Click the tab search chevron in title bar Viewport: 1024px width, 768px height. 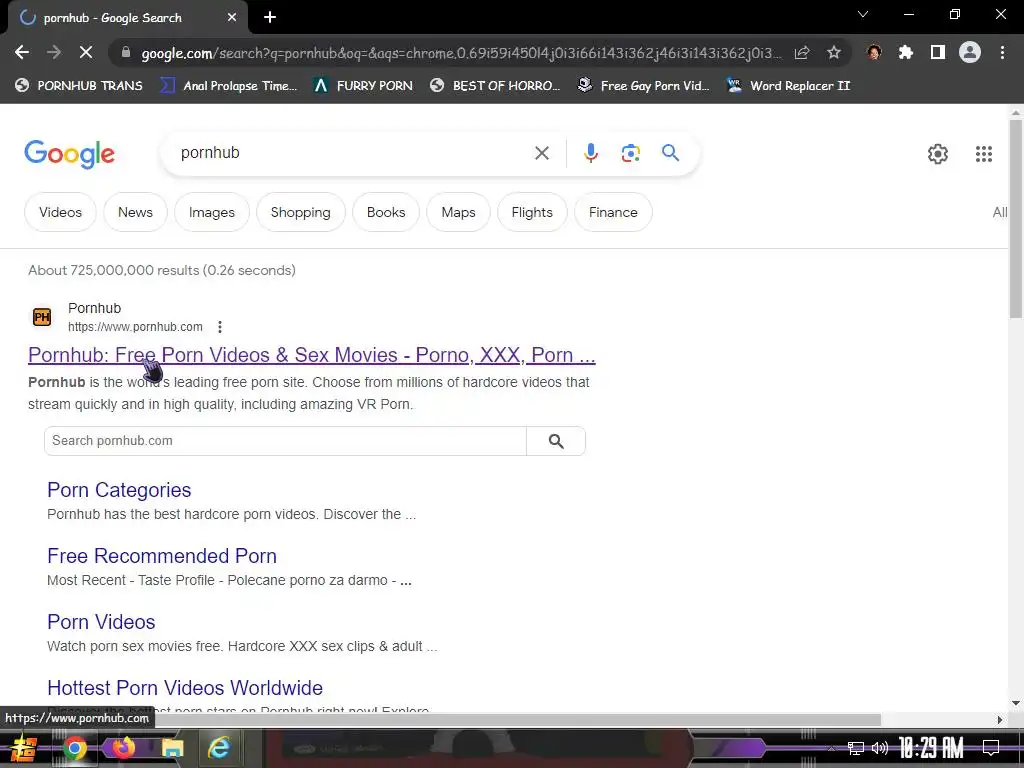click(863, 14)
